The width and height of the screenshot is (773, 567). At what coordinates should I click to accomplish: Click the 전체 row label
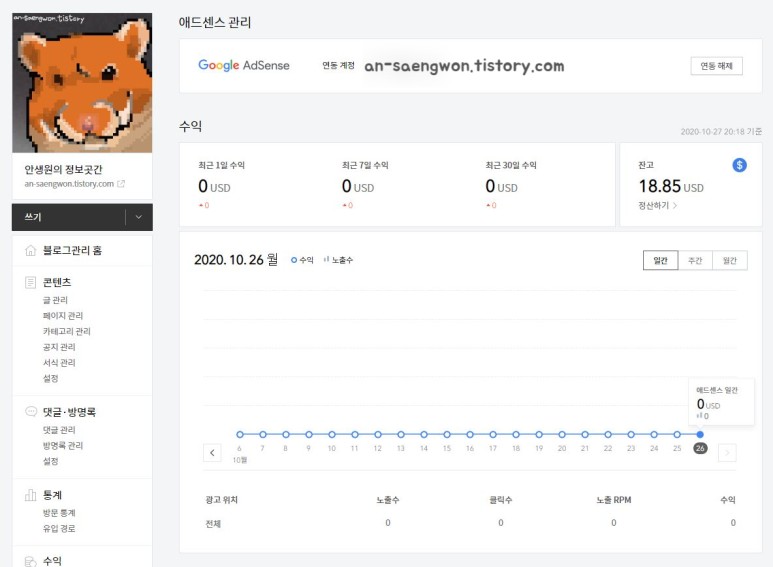(x=213, y=524)
